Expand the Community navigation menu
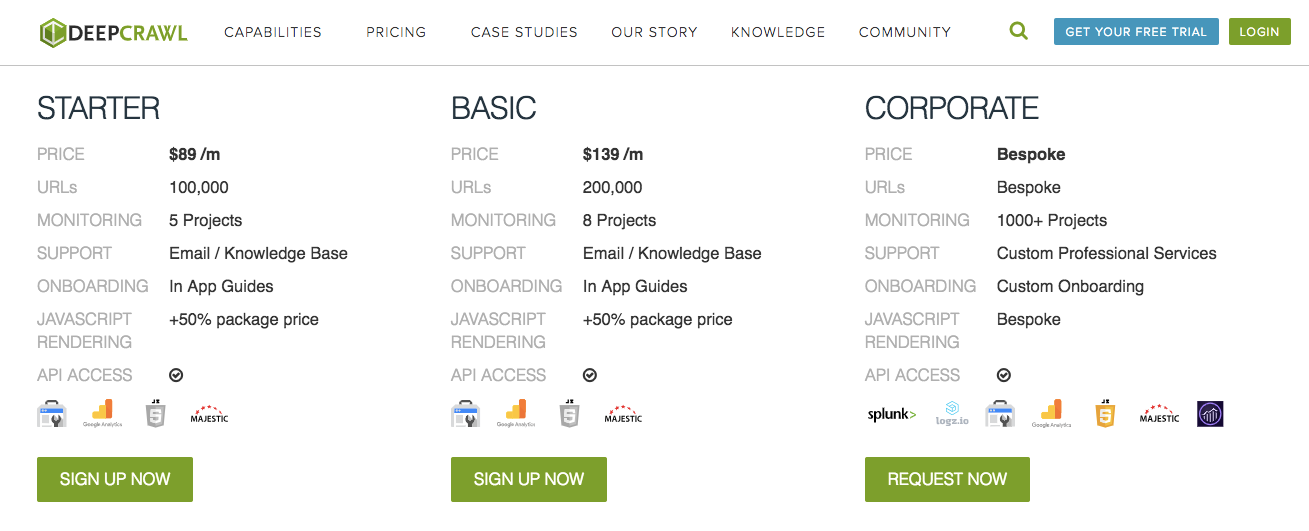Image resolution: width=1309 pixels, height=531 pixels. (x=905, y=32)
